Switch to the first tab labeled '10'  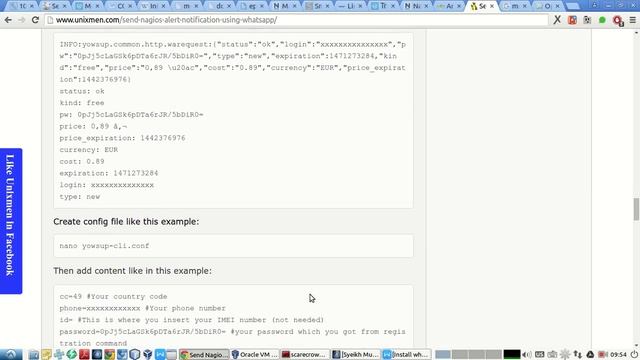click(21, 6)
